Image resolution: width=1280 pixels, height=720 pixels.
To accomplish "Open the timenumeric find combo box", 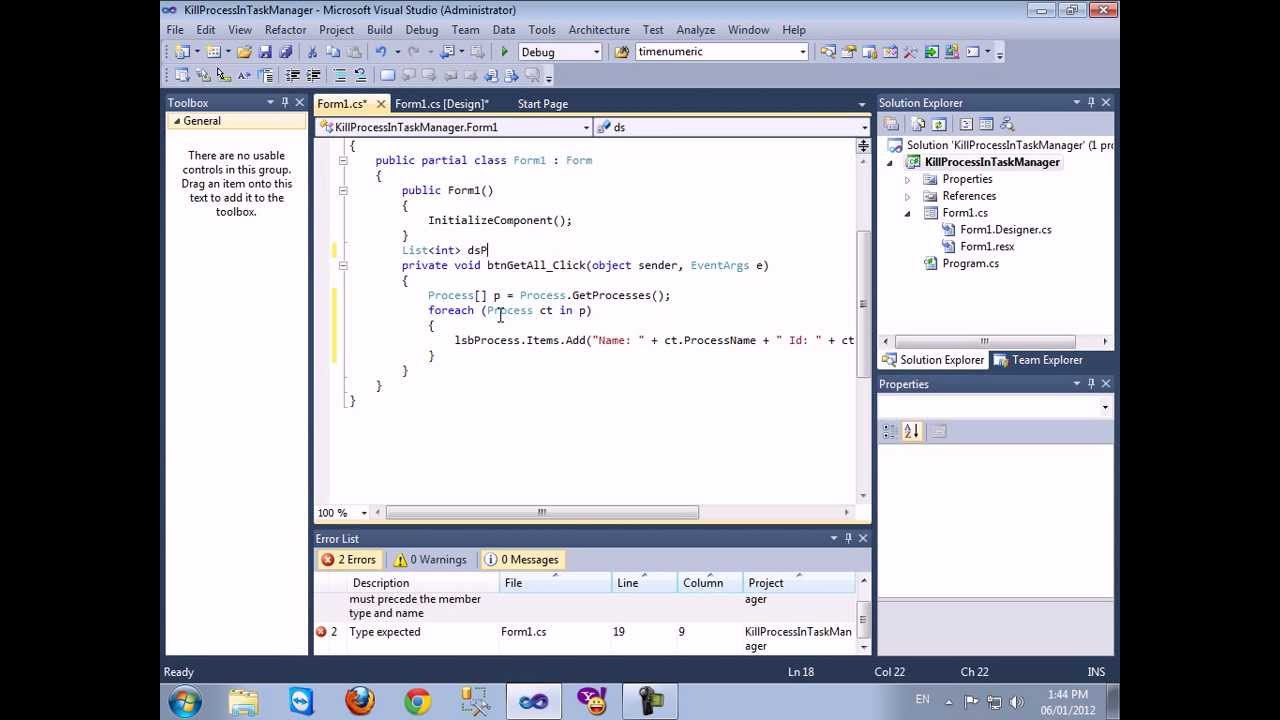I will point(802,52).
